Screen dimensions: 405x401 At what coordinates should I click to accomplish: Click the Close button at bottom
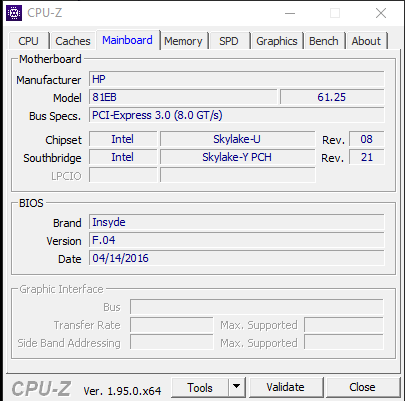tap(363, 388)
